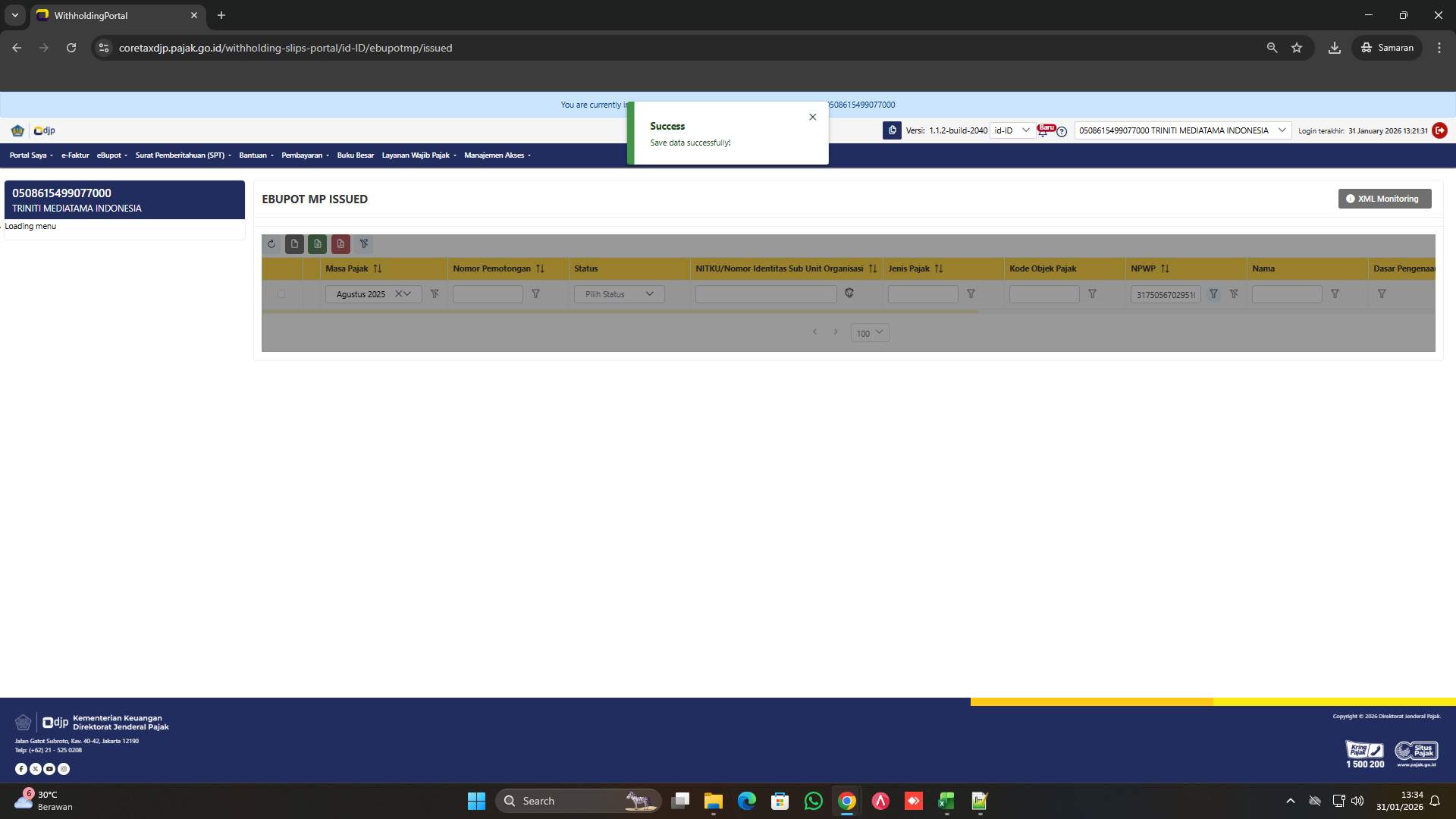
Task: Click the red logout icon
Action: [x=1440, y=130]
